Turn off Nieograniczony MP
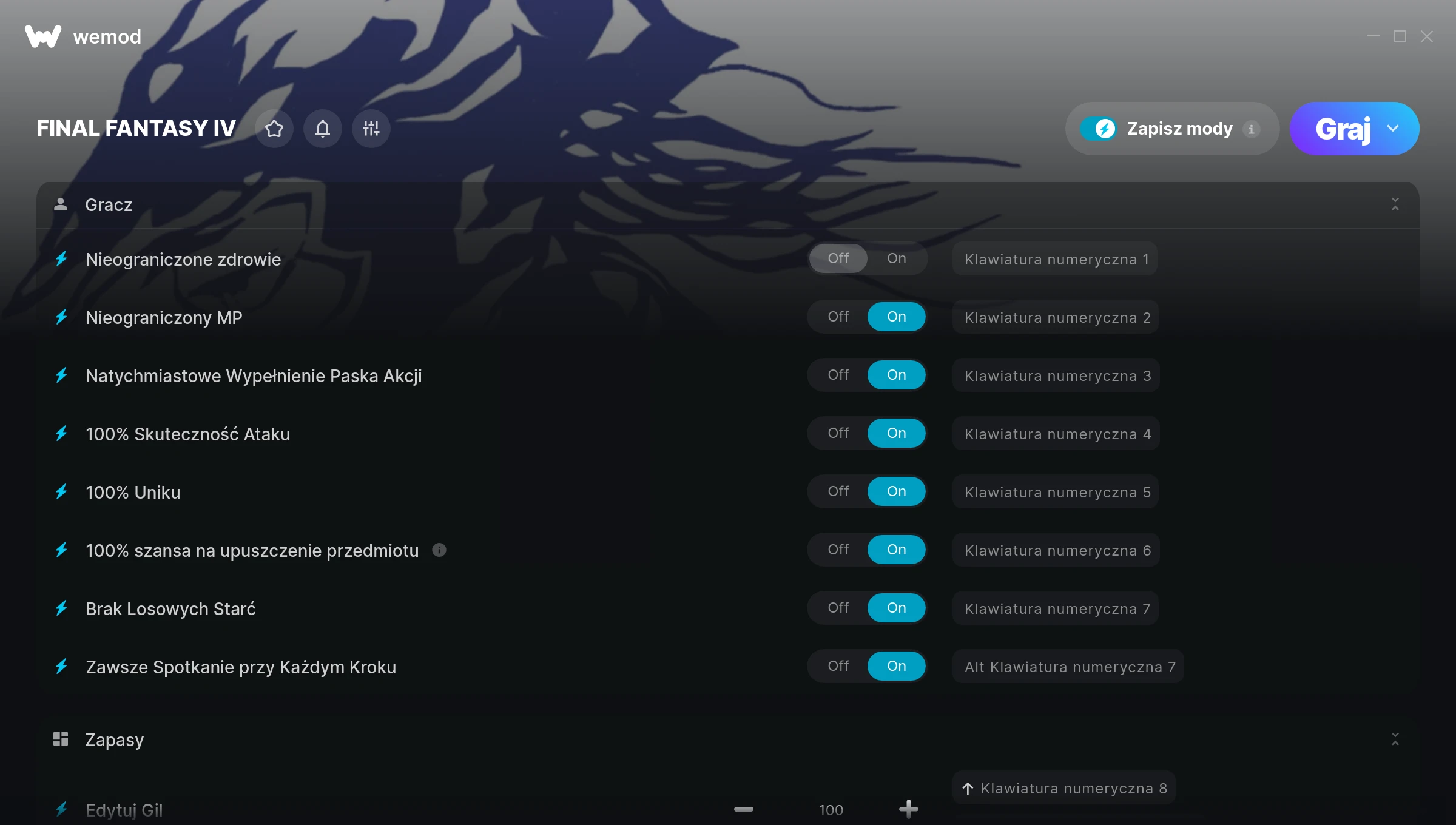Viewport: 1456px width, 825px height. 838,317
